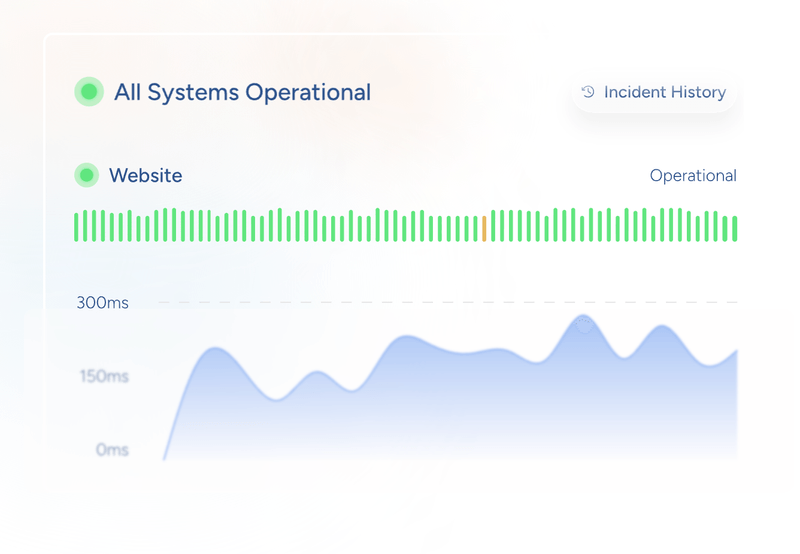Click green bar immediately left of orange bar

[475, 228]
